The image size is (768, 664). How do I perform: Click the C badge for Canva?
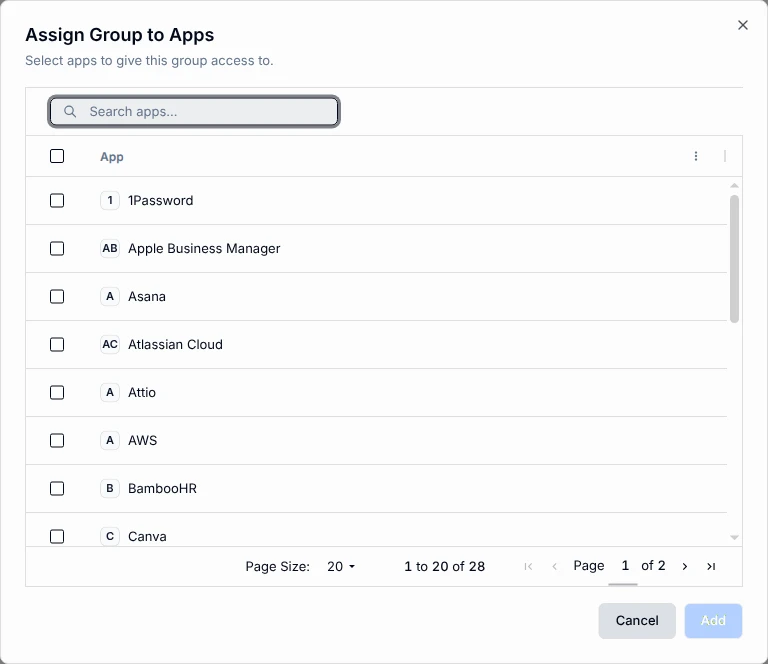(110, 536)
